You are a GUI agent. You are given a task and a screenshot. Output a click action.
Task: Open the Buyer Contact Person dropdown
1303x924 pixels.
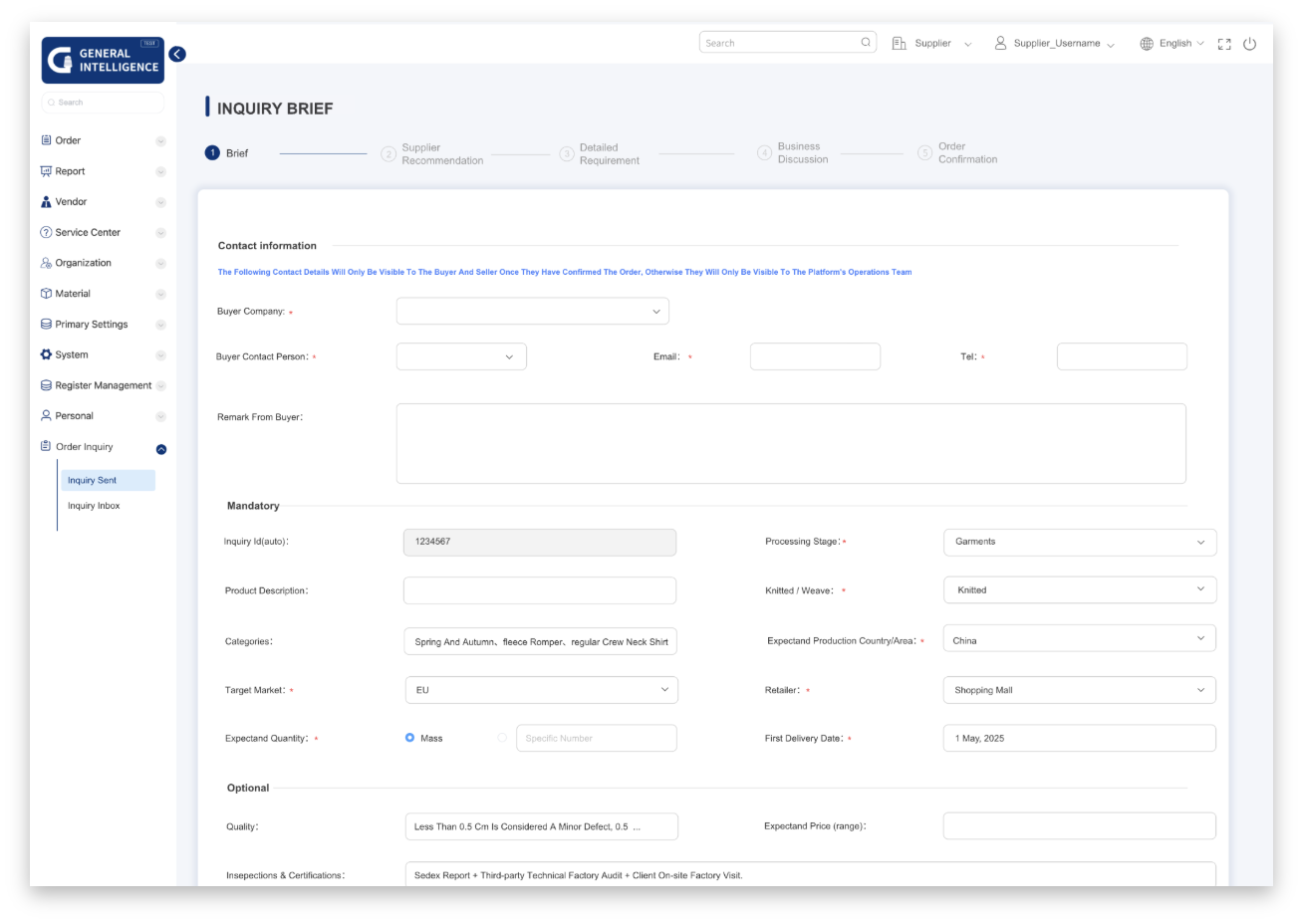461,356
